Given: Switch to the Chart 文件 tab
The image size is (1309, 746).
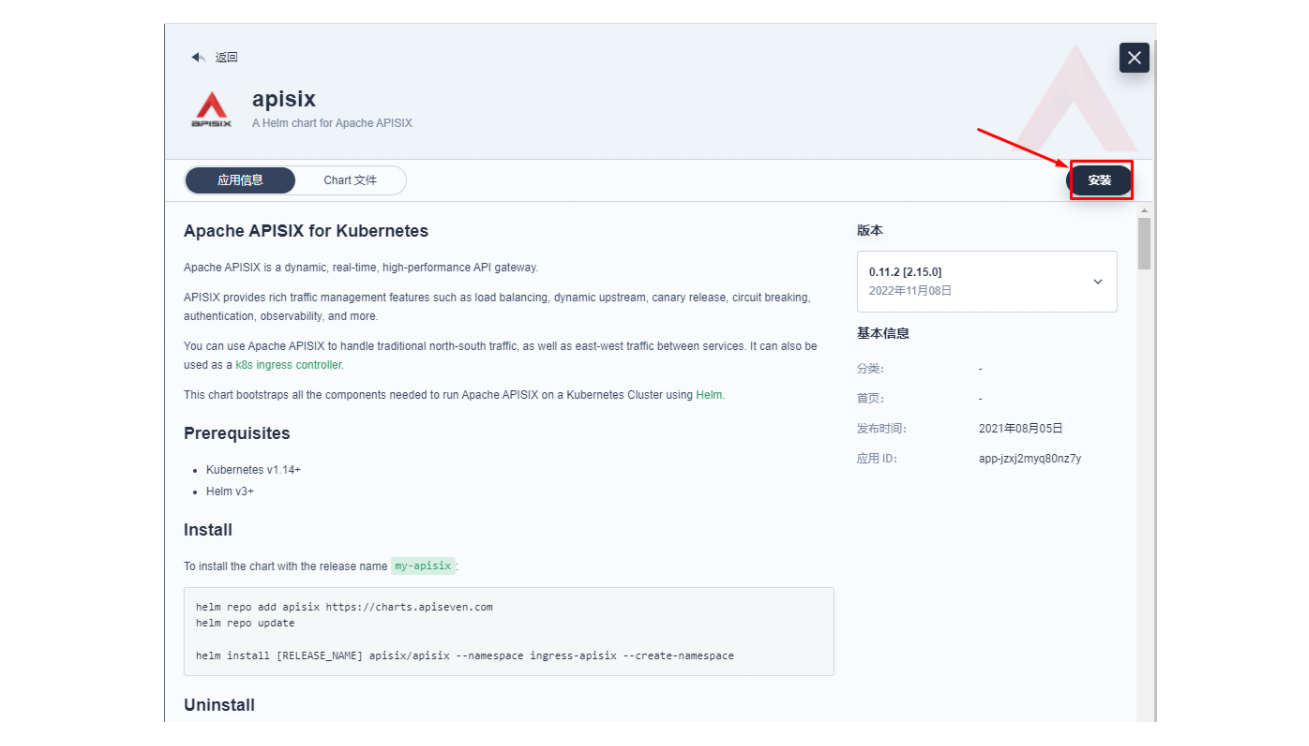Looking at the screenshot, I should click(350, 180).
